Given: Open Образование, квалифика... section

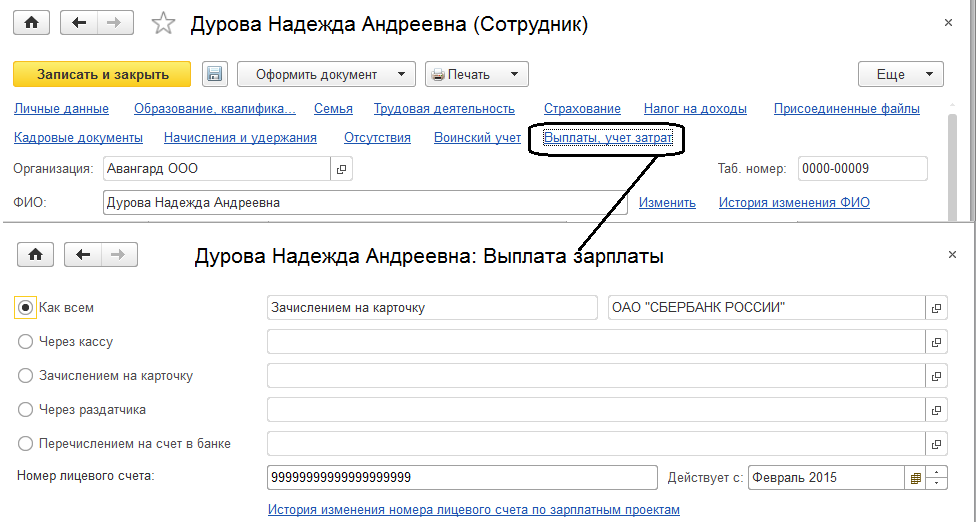Looking at the screenshot, I should coord(215,109).
